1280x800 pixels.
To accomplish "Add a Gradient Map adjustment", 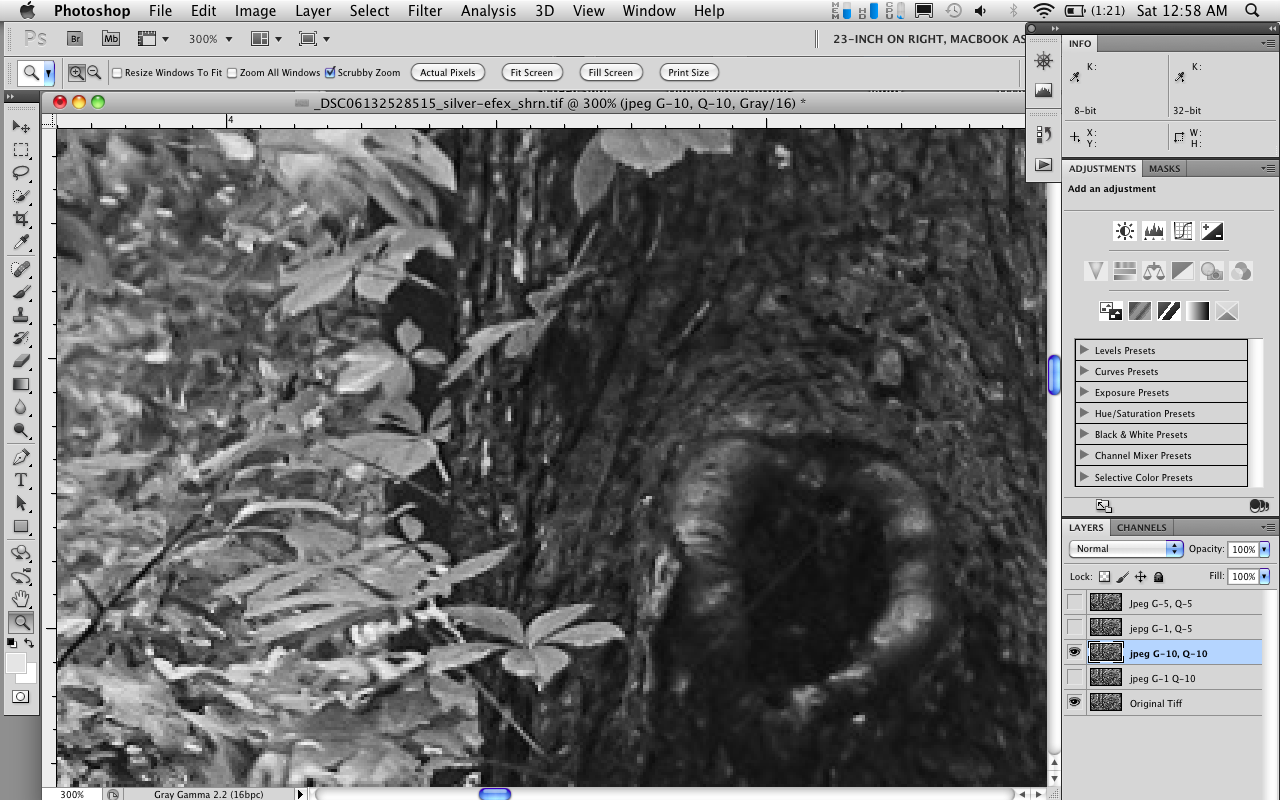I will tap(1198, 311).
